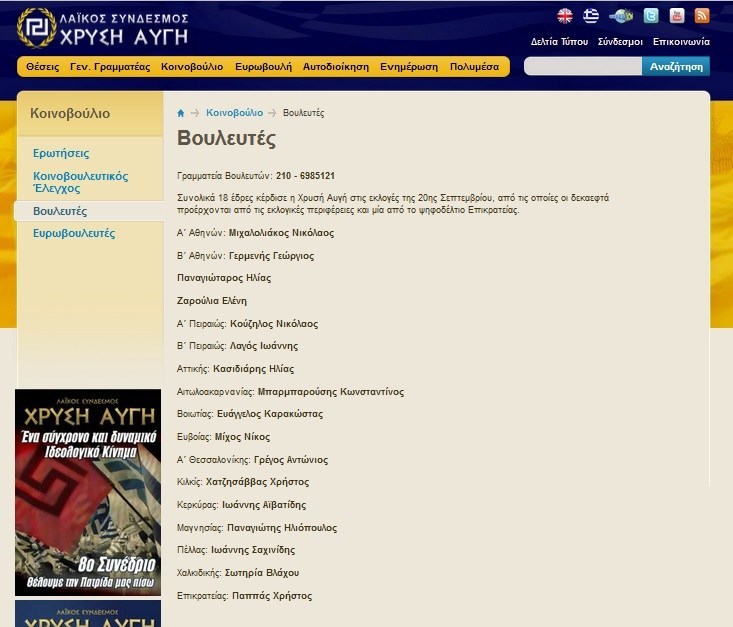Click the phone number 210 - 6985121
Image resolution: width=733 pixels, height=627 pixels.
(305, 176)
